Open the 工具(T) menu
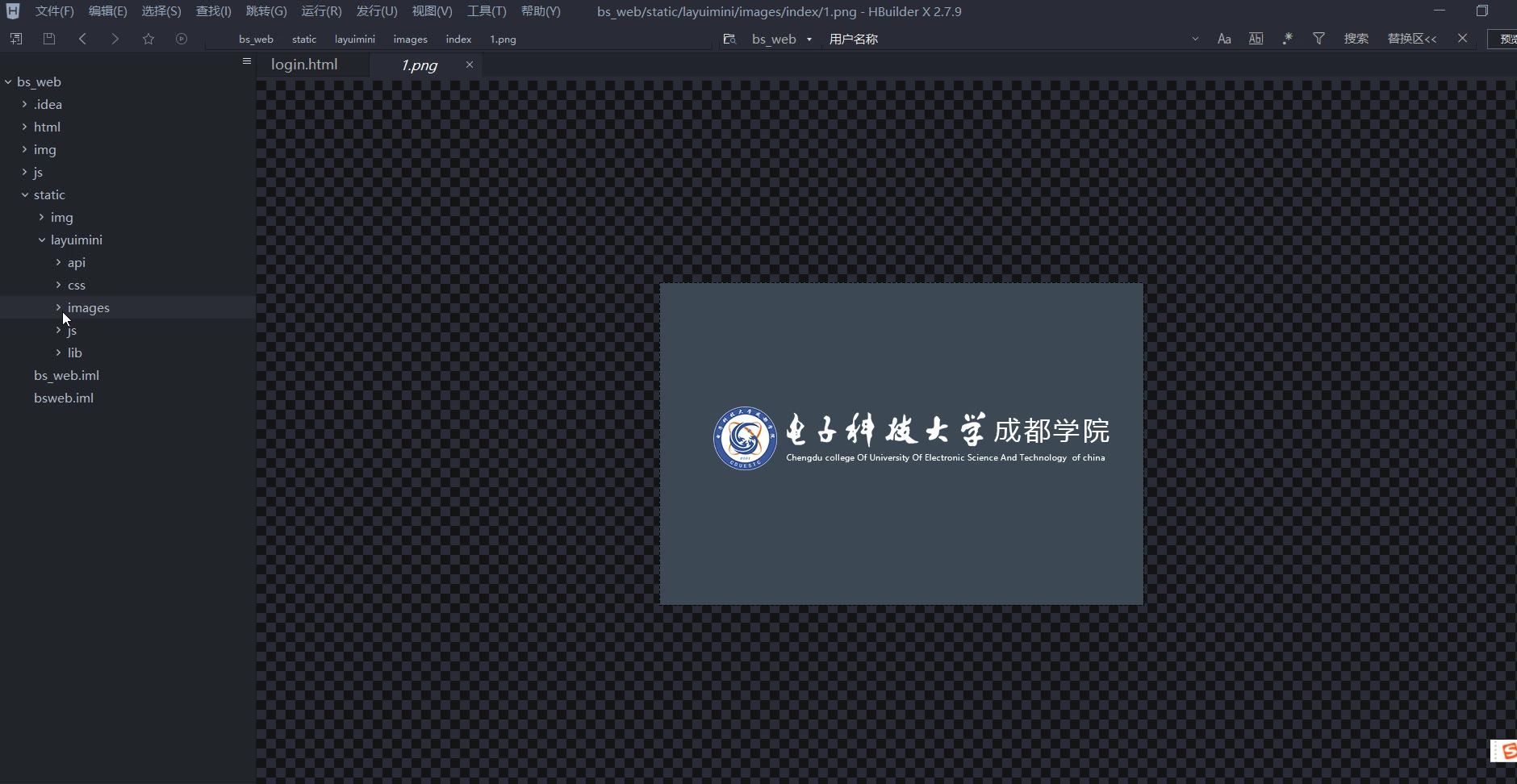1517x784 pixels. click(x=487, y=11)
